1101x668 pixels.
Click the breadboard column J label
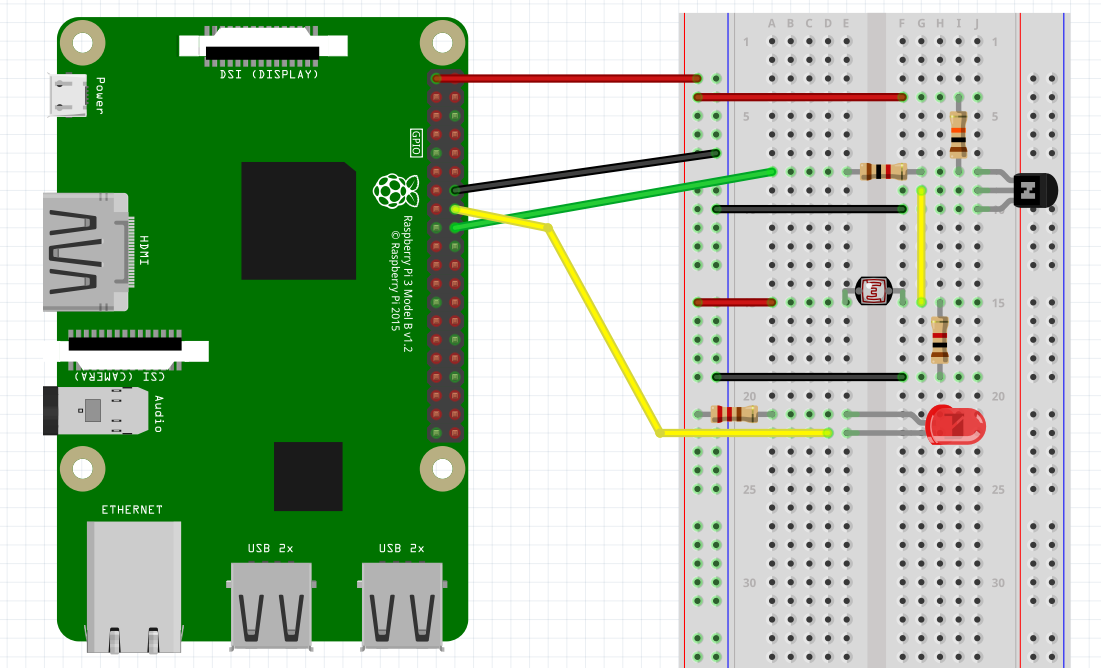click(x=977, y=23)
